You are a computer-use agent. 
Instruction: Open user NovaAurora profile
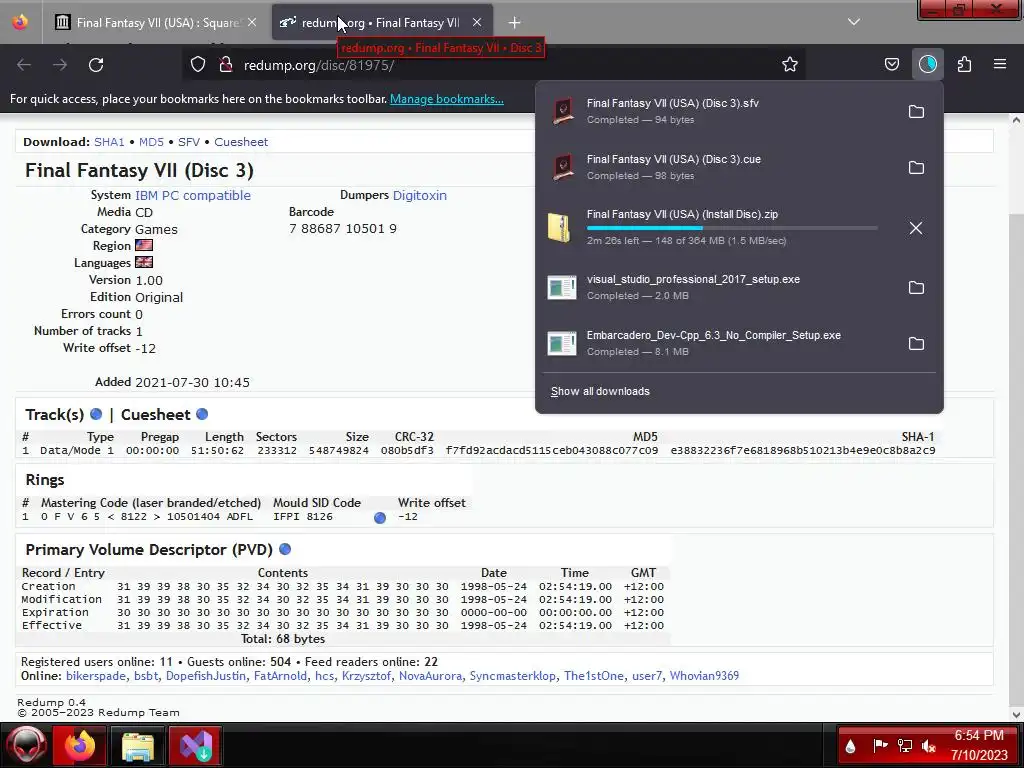(430, 676)
